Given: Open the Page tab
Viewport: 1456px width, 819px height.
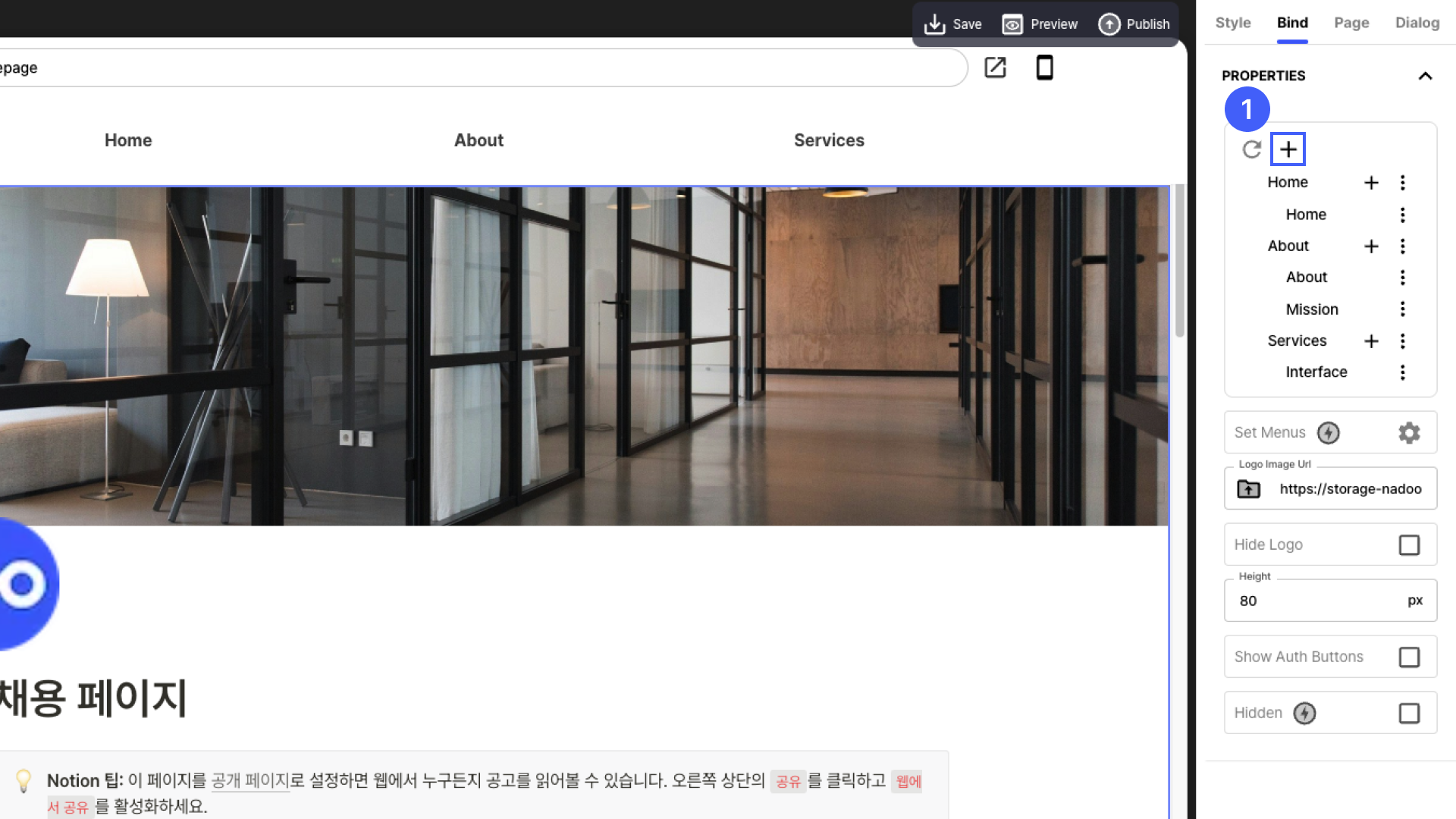Looking at the screenshot, I should 1351,23.
